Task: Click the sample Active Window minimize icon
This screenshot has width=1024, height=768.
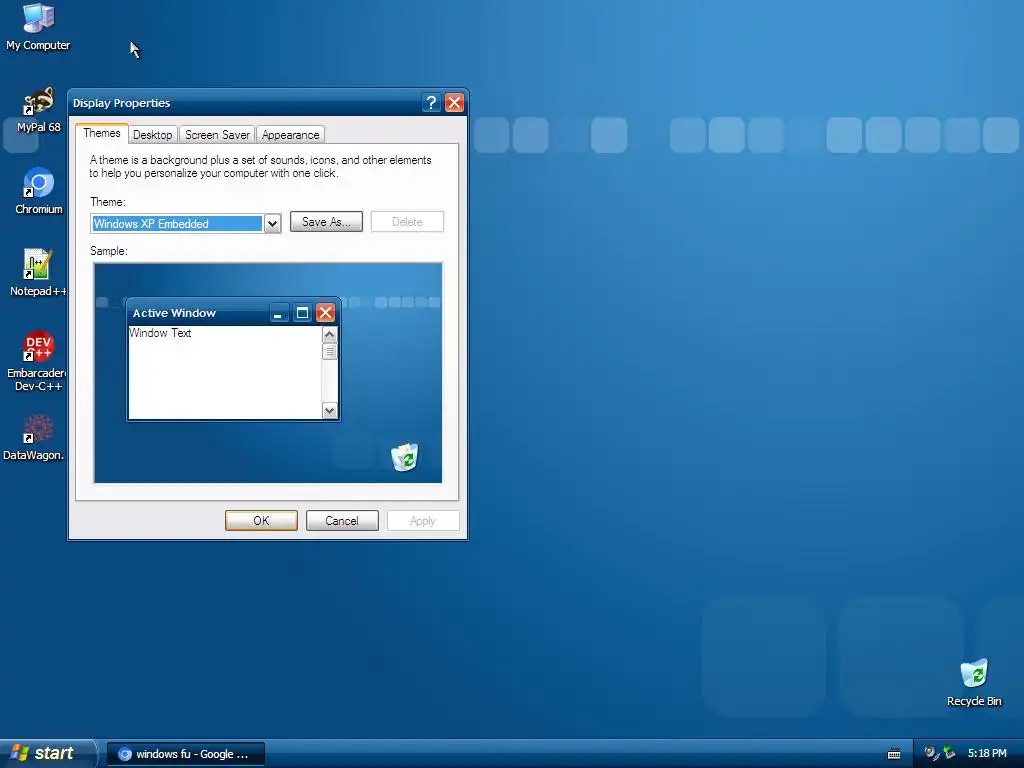Action: coord(278,313)
